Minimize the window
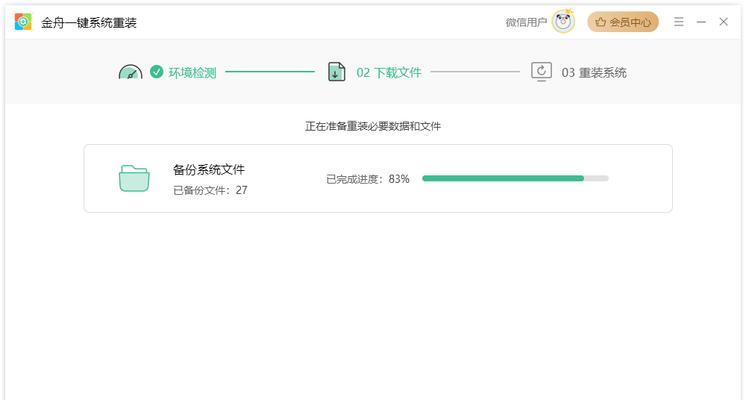Image resolution: width=746 pixels, height=400 pixels. (x=701, y=22)
